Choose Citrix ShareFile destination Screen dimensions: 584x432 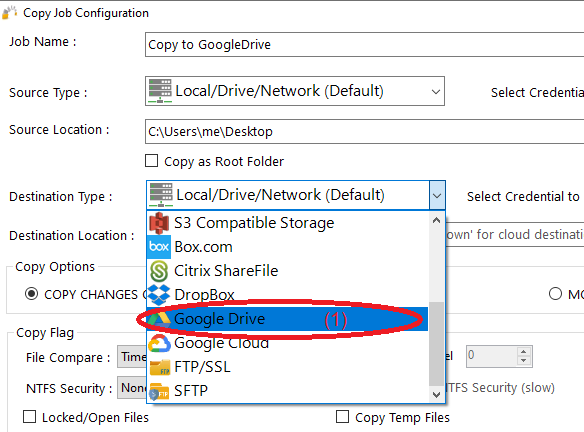(x=288, y=271)
